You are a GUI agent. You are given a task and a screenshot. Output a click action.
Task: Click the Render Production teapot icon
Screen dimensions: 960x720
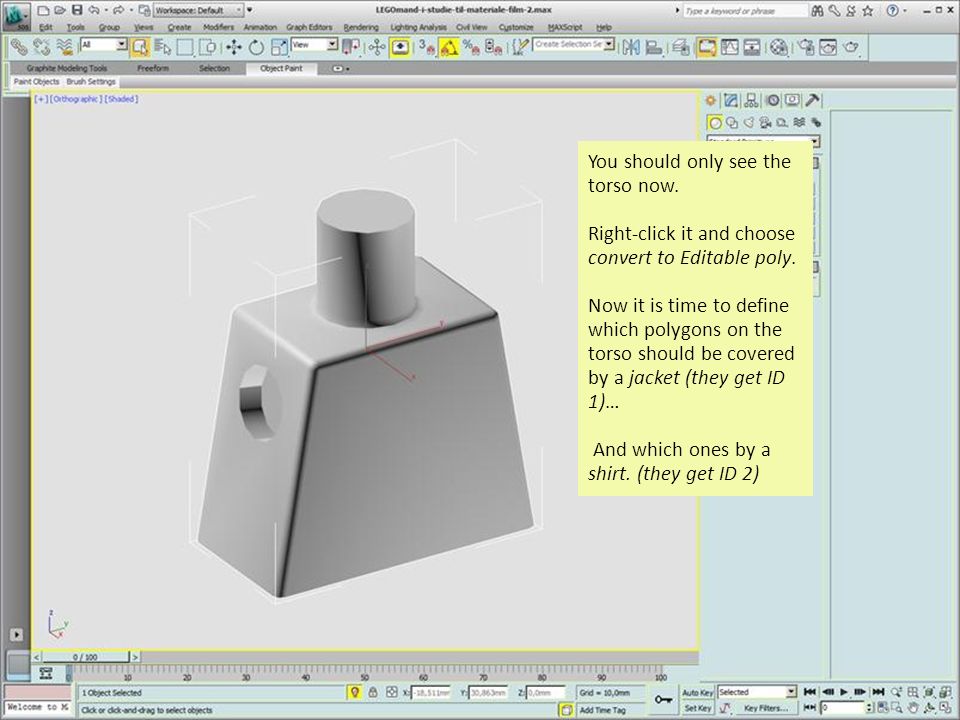coord(850,47)
